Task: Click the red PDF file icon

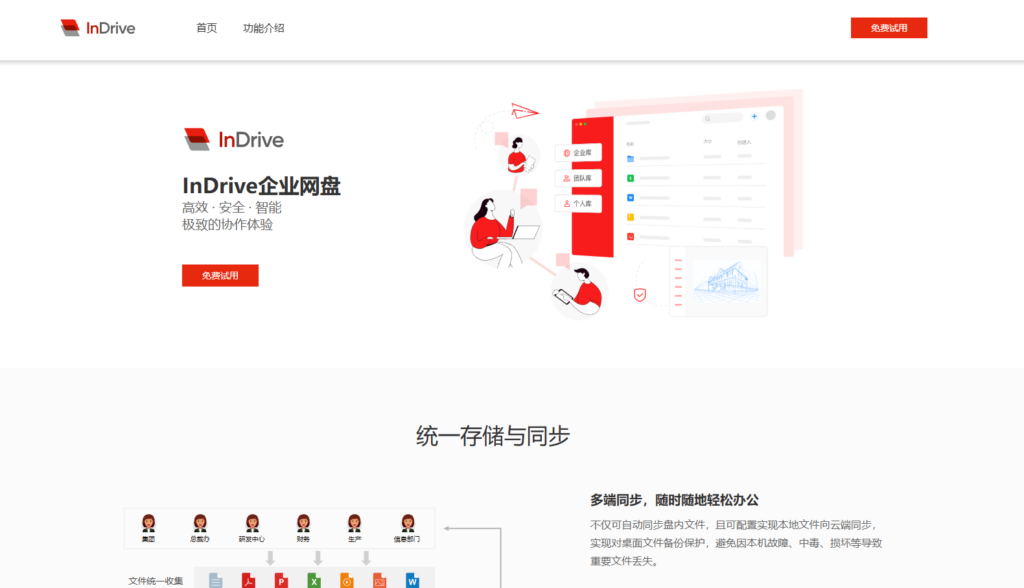Action: [x=248, y=580]
